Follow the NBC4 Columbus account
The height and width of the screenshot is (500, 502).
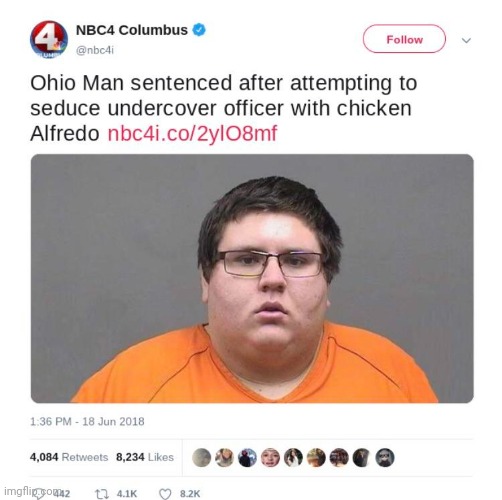404,39
